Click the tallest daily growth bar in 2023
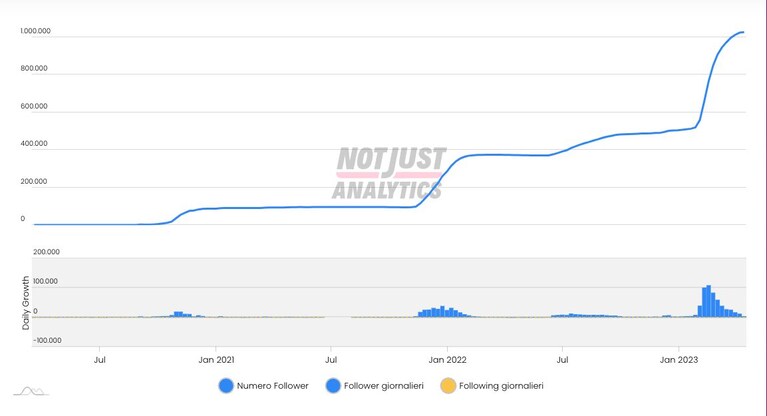Screen dimensions: 767x416 coord(708,301)
